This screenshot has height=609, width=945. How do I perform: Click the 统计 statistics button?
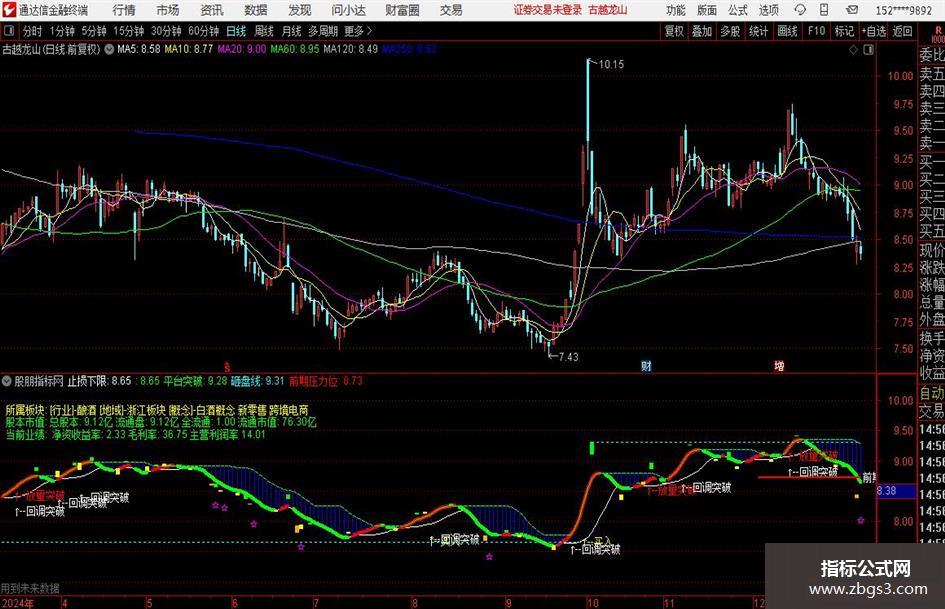pos(758,31)
